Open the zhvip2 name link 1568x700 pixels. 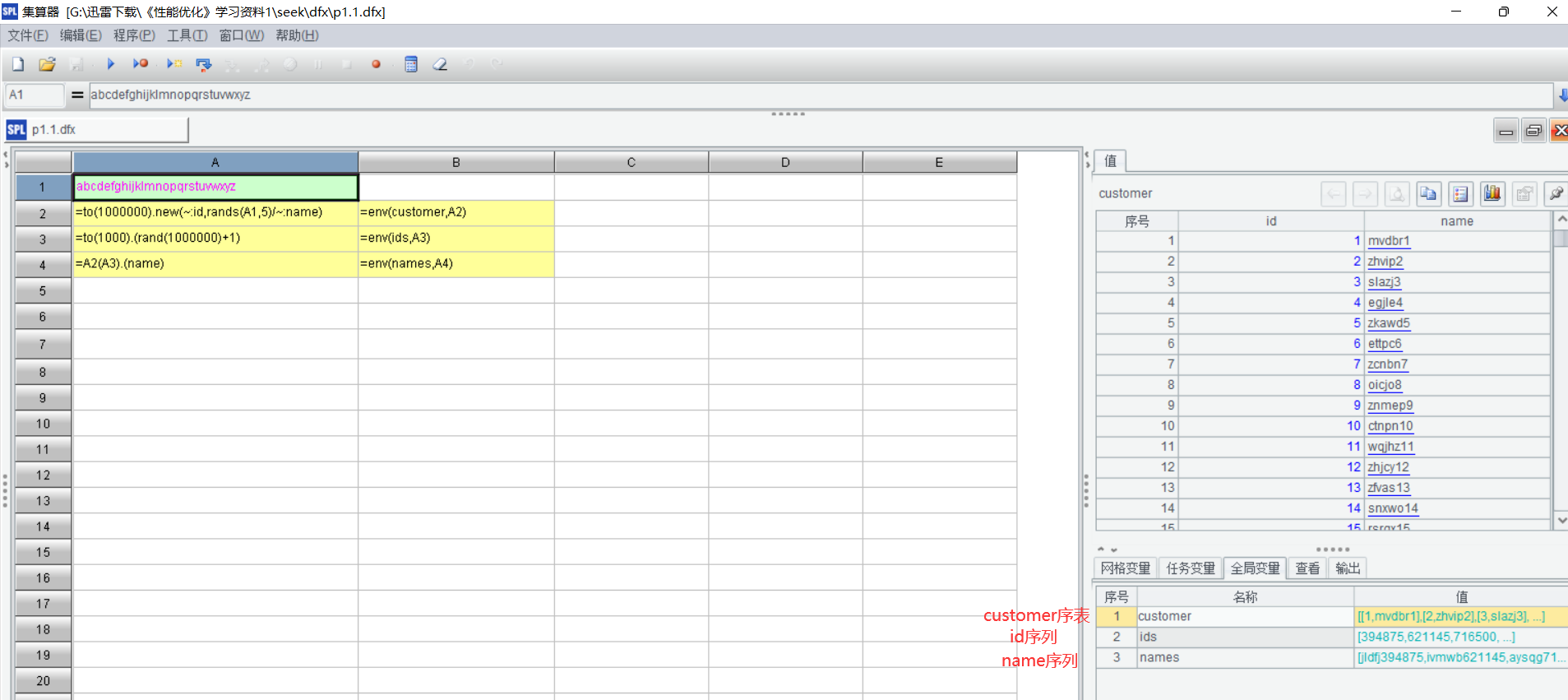click(1385, 262)
